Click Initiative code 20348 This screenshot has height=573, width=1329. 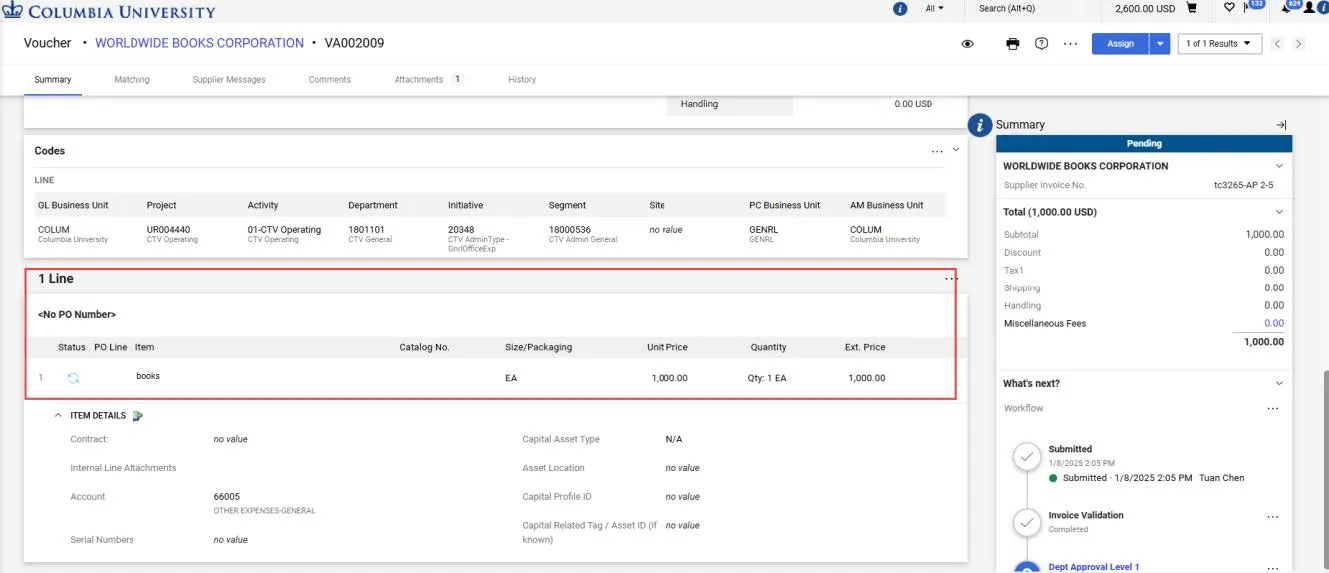[461, 230]
